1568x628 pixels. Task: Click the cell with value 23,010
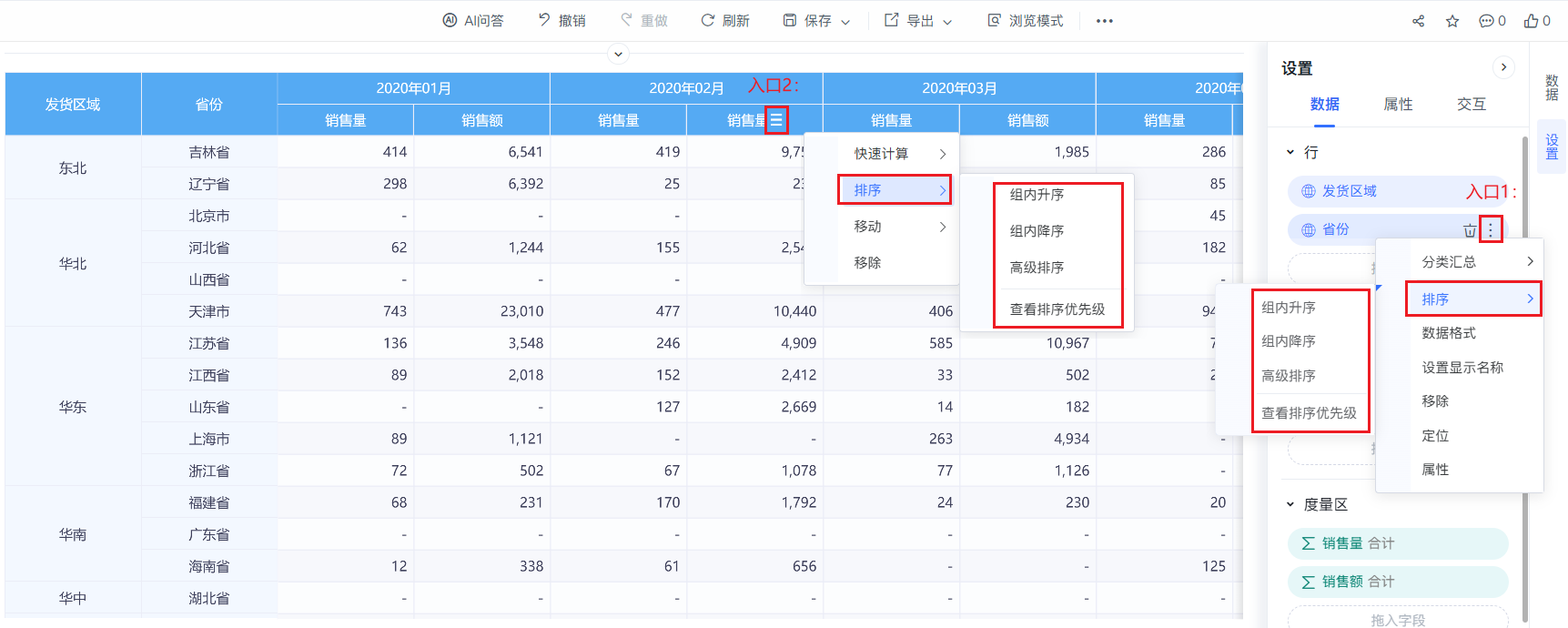(x=482, y=311)
